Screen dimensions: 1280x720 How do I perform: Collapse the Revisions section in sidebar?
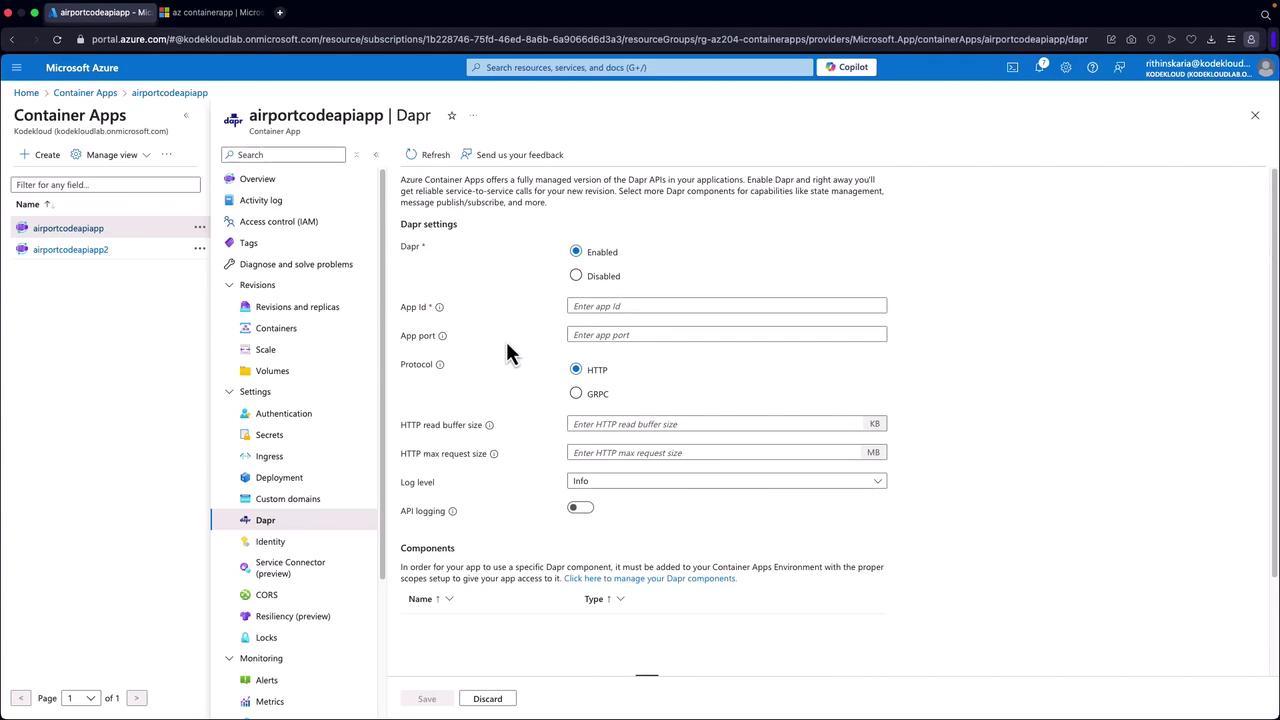coord(229,285)
